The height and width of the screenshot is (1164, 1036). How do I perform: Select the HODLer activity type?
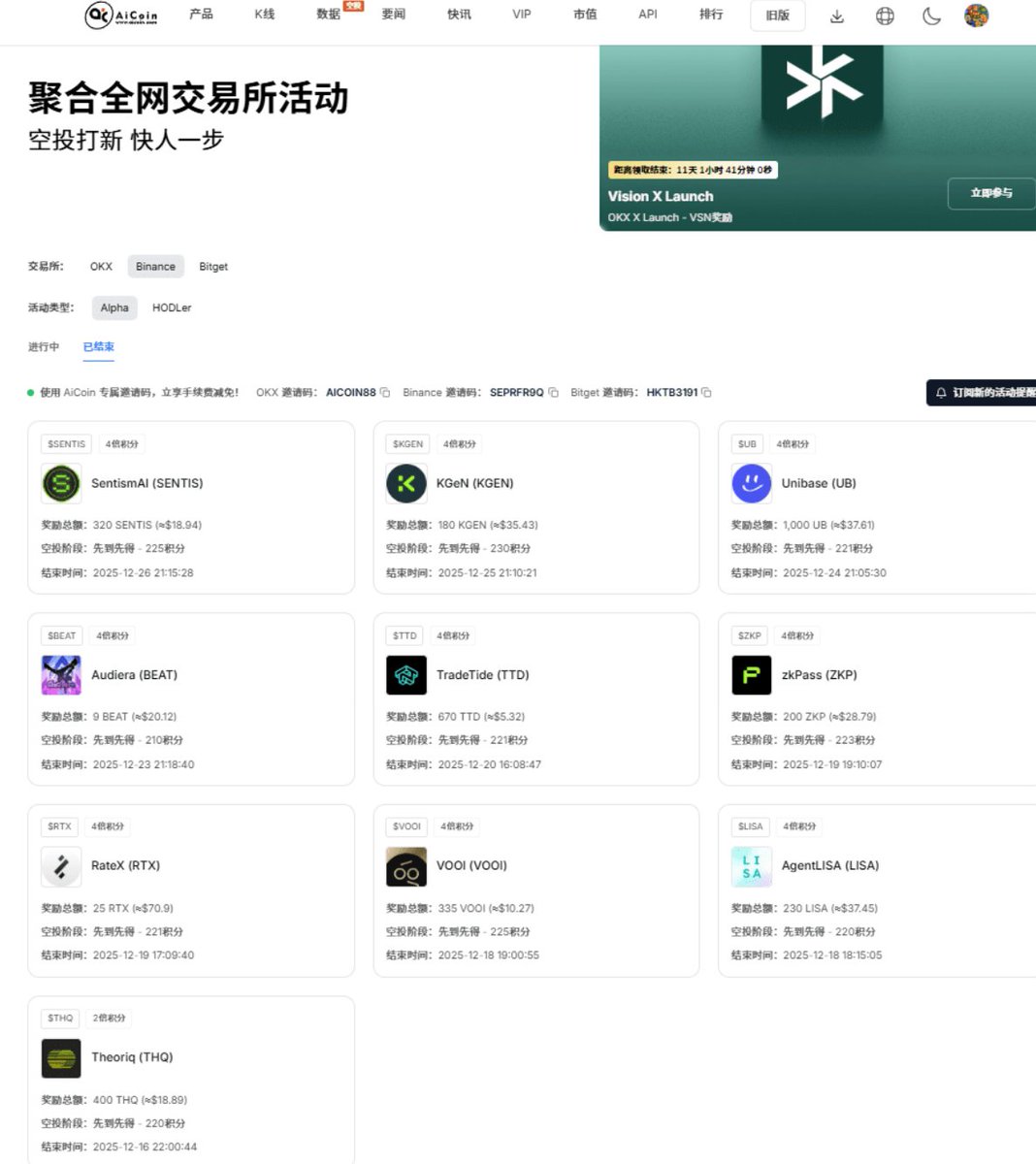pyautogui.click(x=172, y=307)
